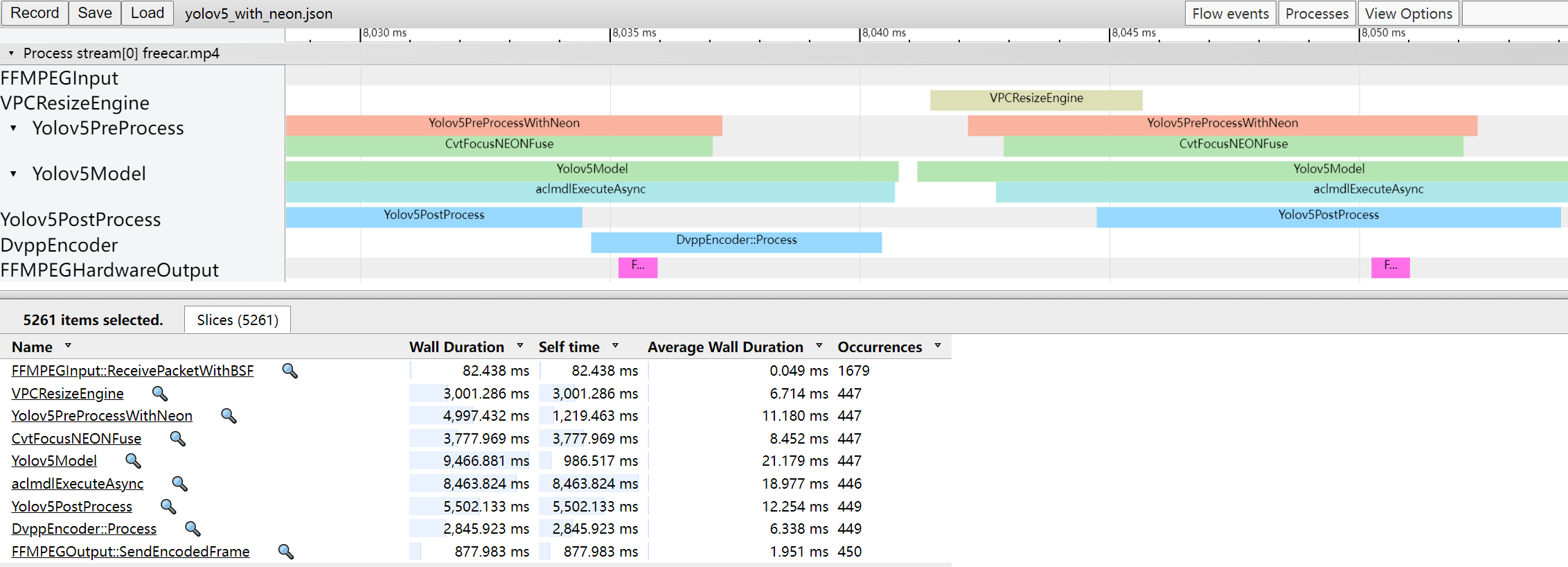Image resolution: width=1568 pixels, height=567 pixels.
Task: Click magnifier icon beside Yolov5PostProcess row
Action: (x=168, y=507)
